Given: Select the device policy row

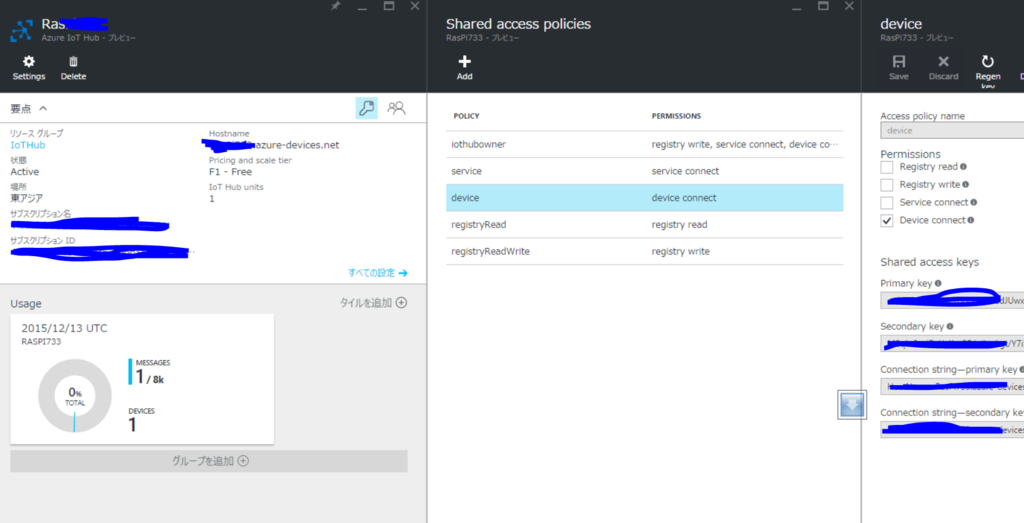Looking at the screenshot, I should pyautogui.click(x=645, y=198).
